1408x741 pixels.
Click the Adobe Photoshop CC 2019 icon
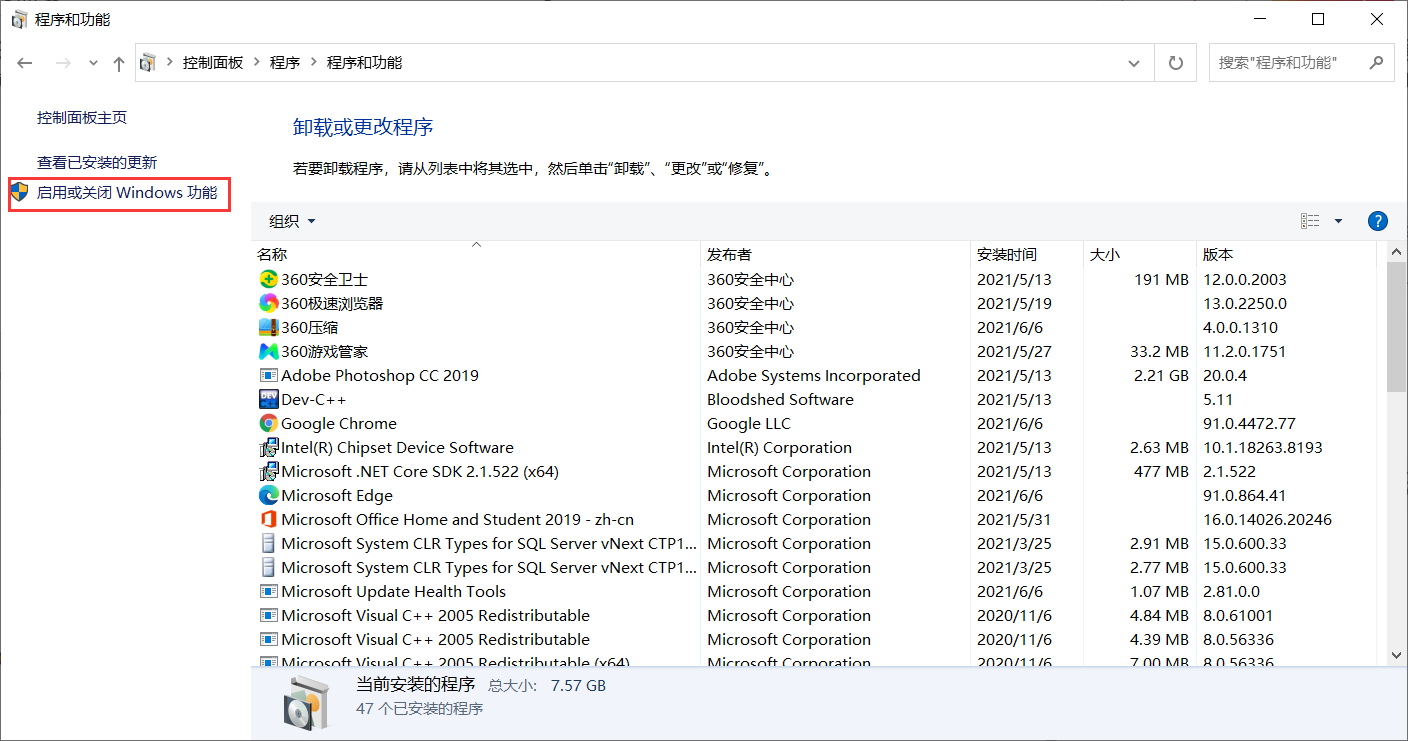click(x=268, y=375)
